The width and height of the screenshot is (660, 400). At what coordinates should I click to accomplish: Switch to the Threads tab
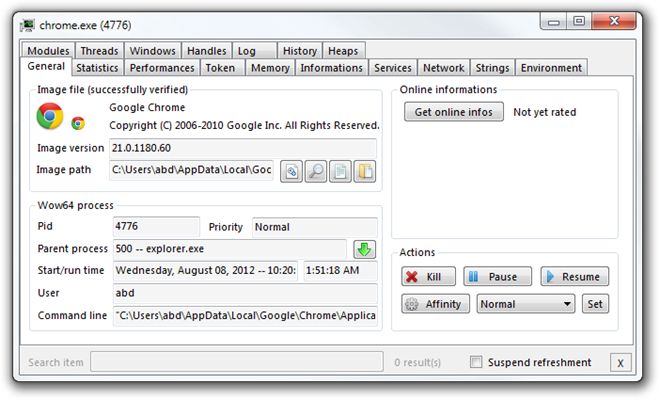point(99,51)
